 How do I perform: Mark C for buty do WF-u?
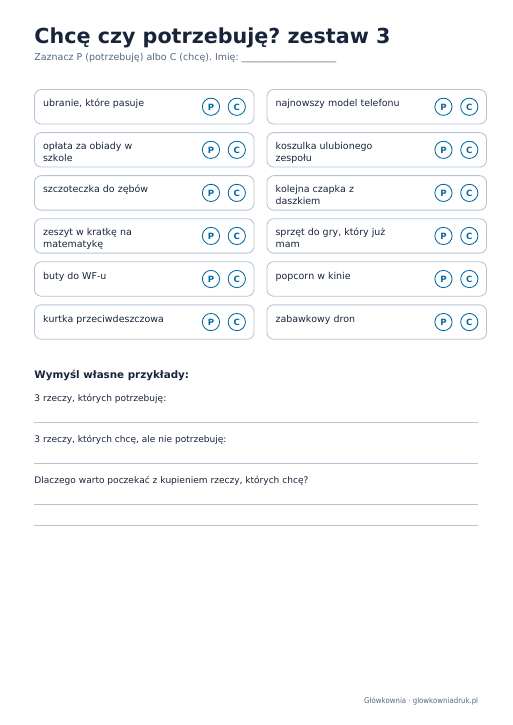coord(237,279)
